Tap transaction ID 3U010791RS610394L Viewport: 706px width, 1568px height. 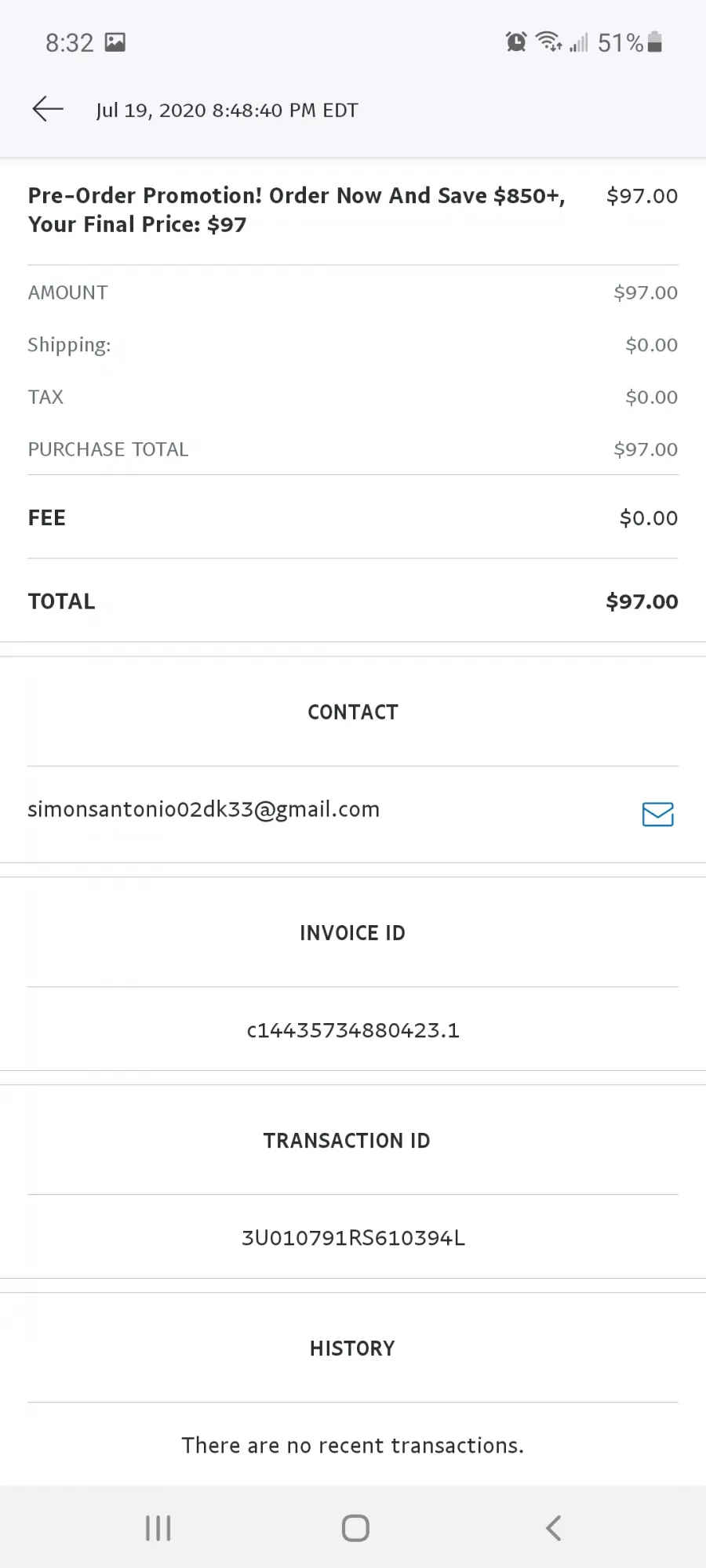(353, 1238)
